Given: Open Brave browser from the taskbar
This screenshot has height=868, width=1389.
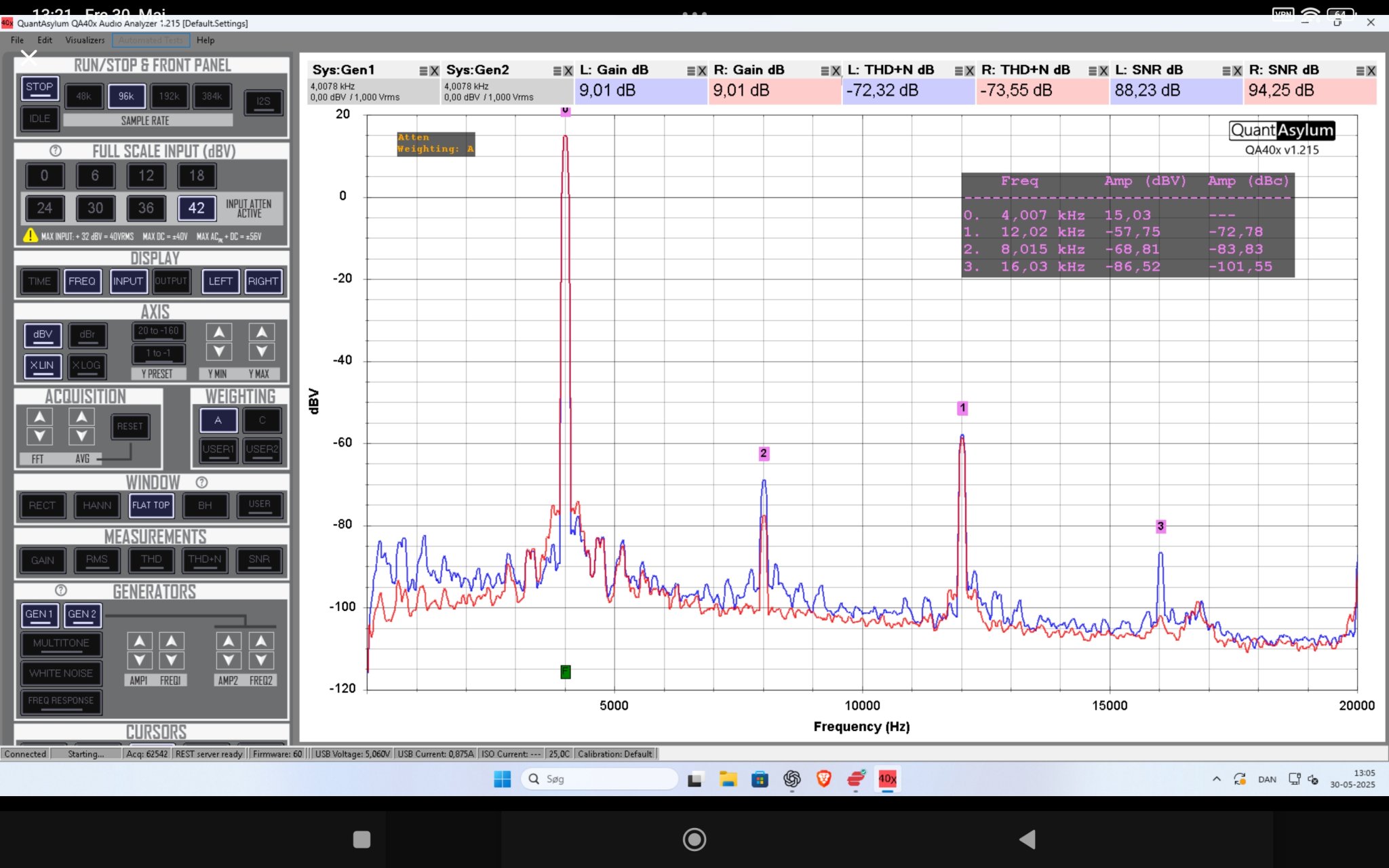Looking at the screenshot, I should 824,779.
